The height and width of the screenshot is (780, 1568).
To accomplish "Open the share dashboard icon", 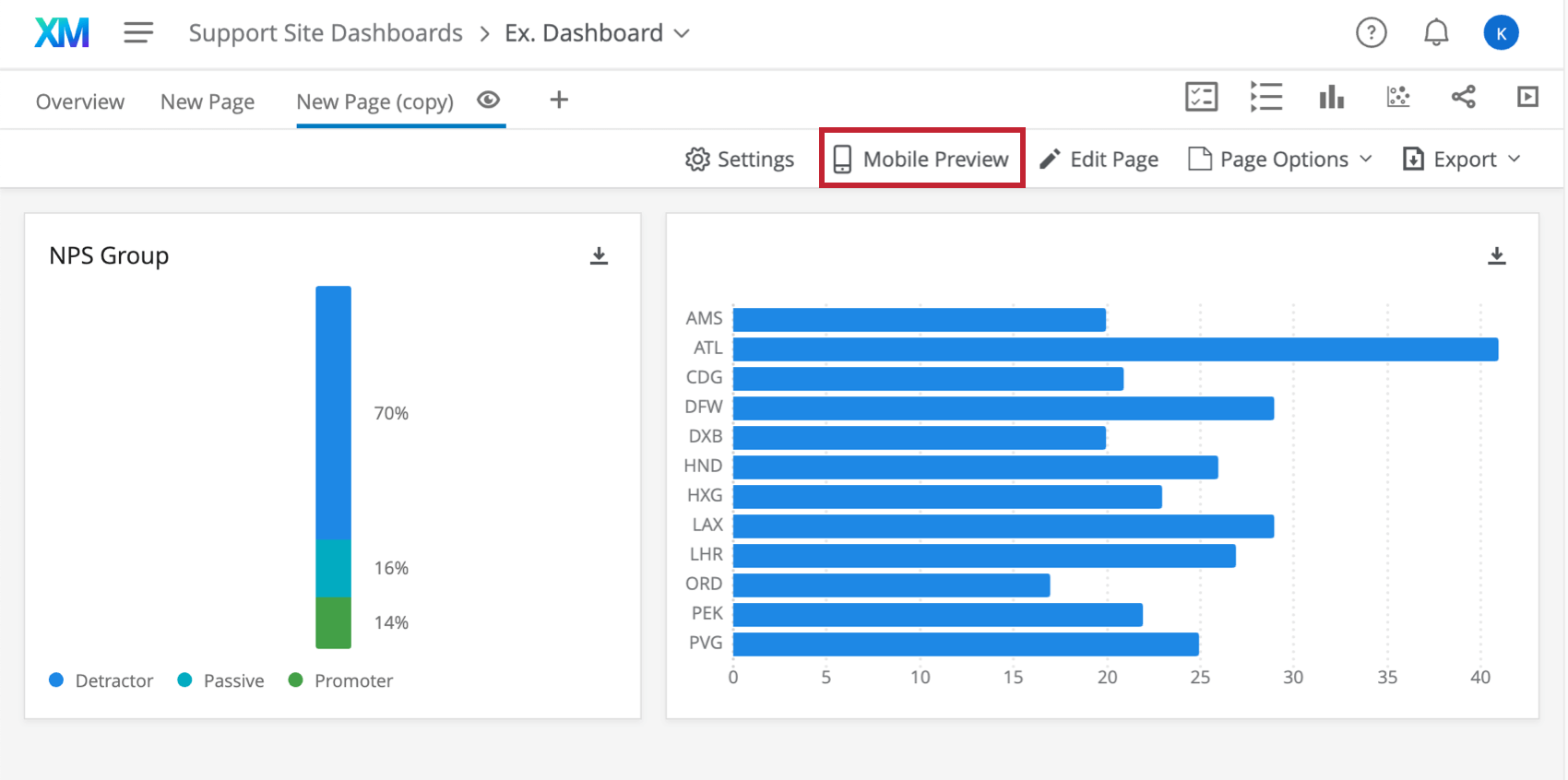I will pyautogui.click(x=1463, y=97).
